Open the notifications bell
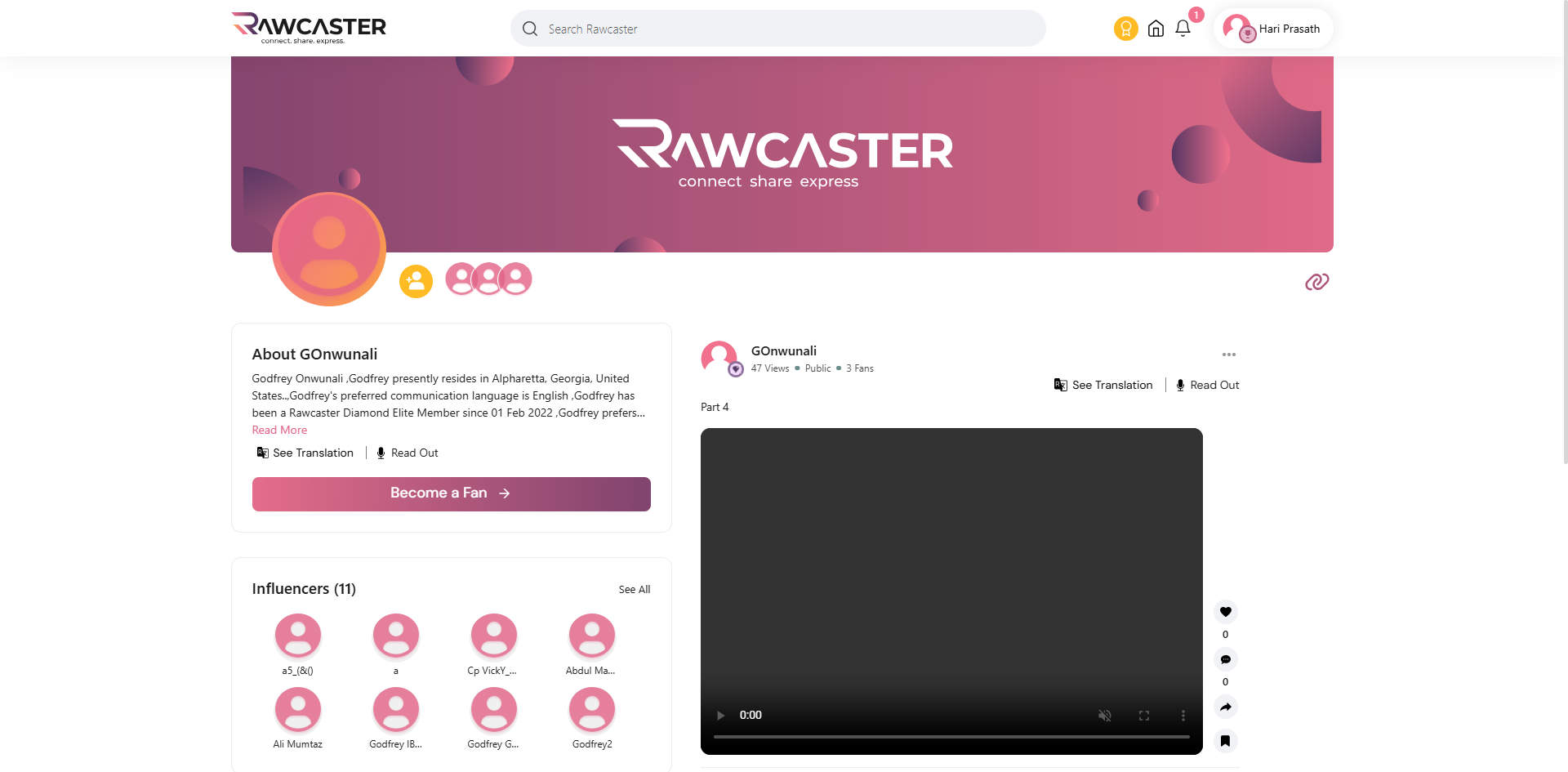1568x772 pixels. tap(1183, 29)
